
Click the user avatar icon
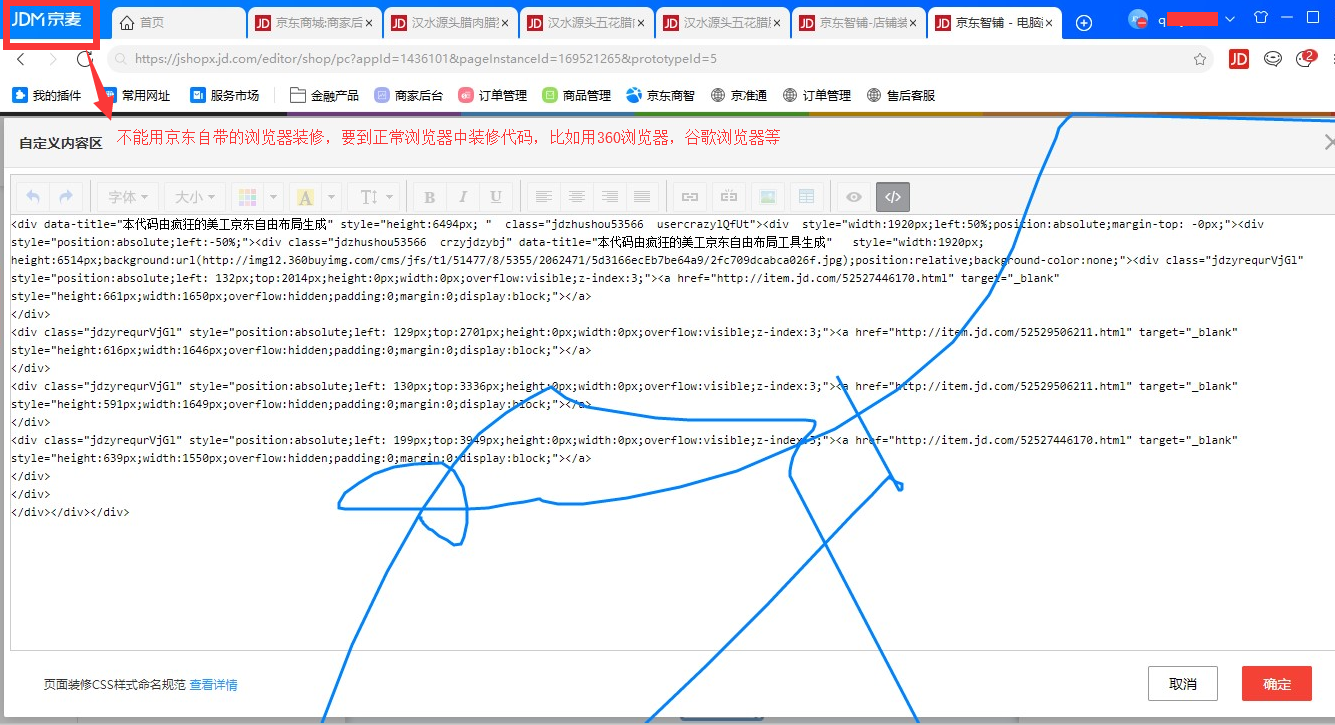[1138, 19]
